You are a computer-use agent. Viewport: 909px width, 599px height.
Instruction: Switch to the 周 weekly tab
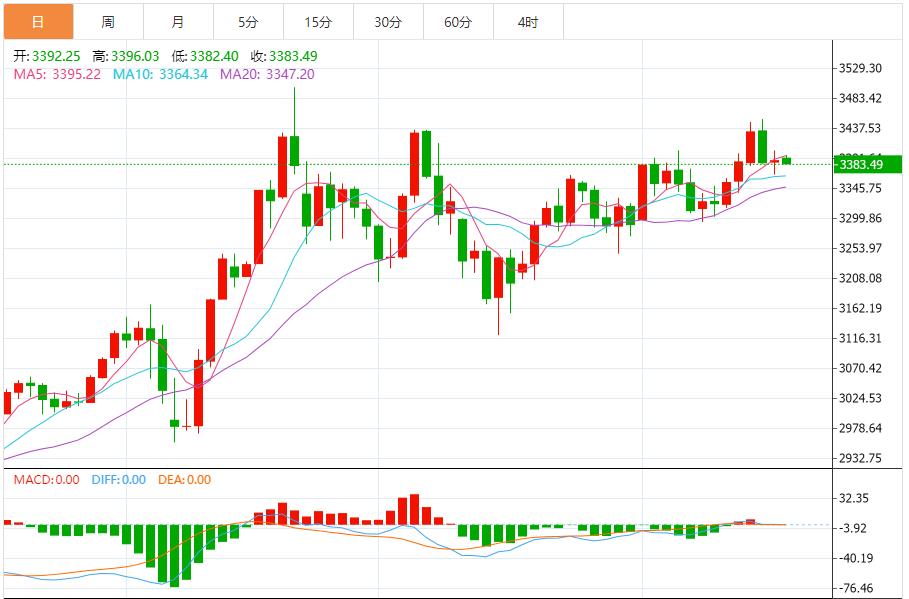tap(108, 22)
